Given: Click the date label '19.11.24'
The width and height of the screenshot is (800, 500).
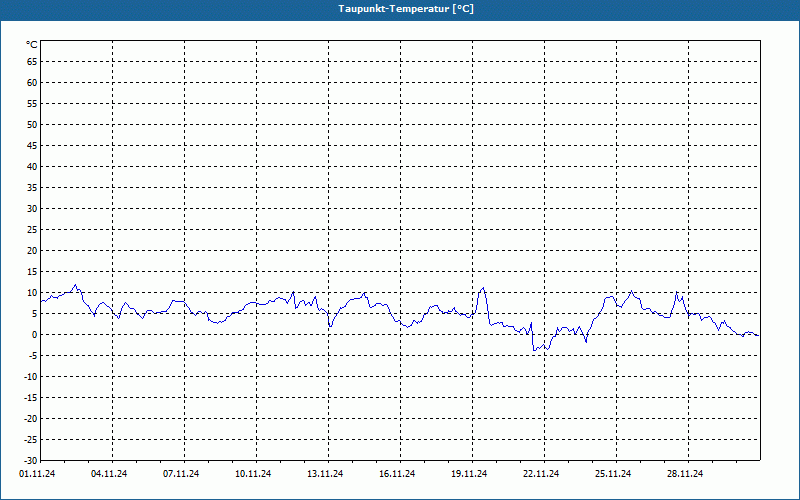Looking at the screenshot, I should click(469, 474).
